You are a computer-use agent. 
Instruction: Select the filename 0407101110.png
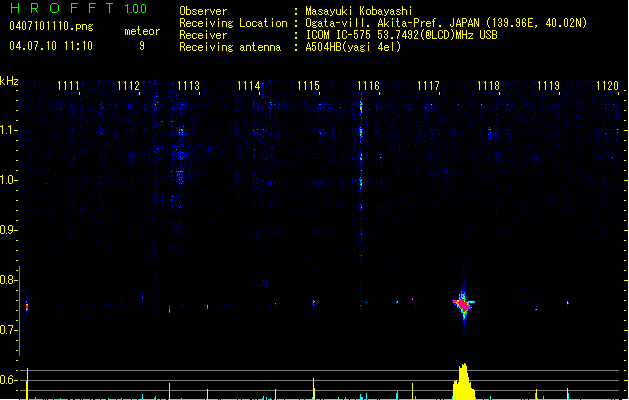click(51, 26)
